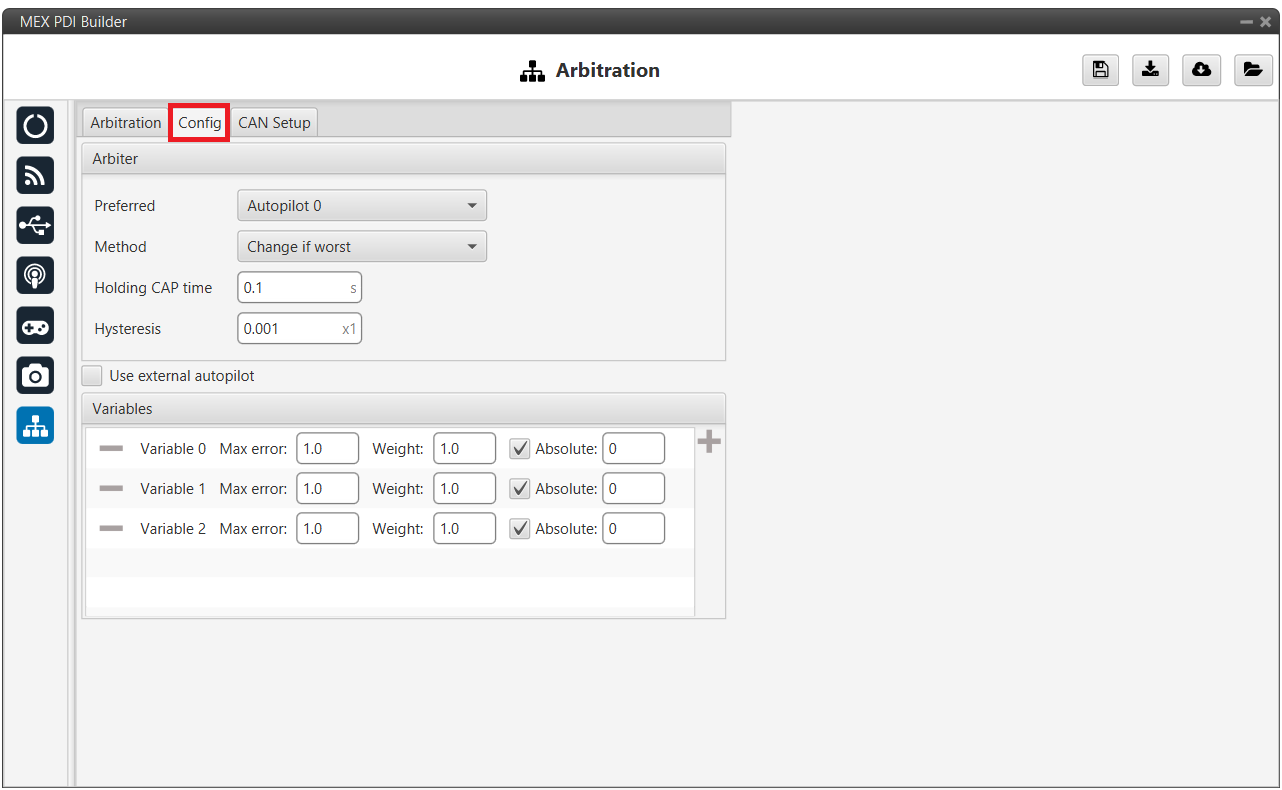The height and width of the screenshot is (790, 1282).
Task: Enable the Use external autopilot checkbox
Action: (92, 376)
